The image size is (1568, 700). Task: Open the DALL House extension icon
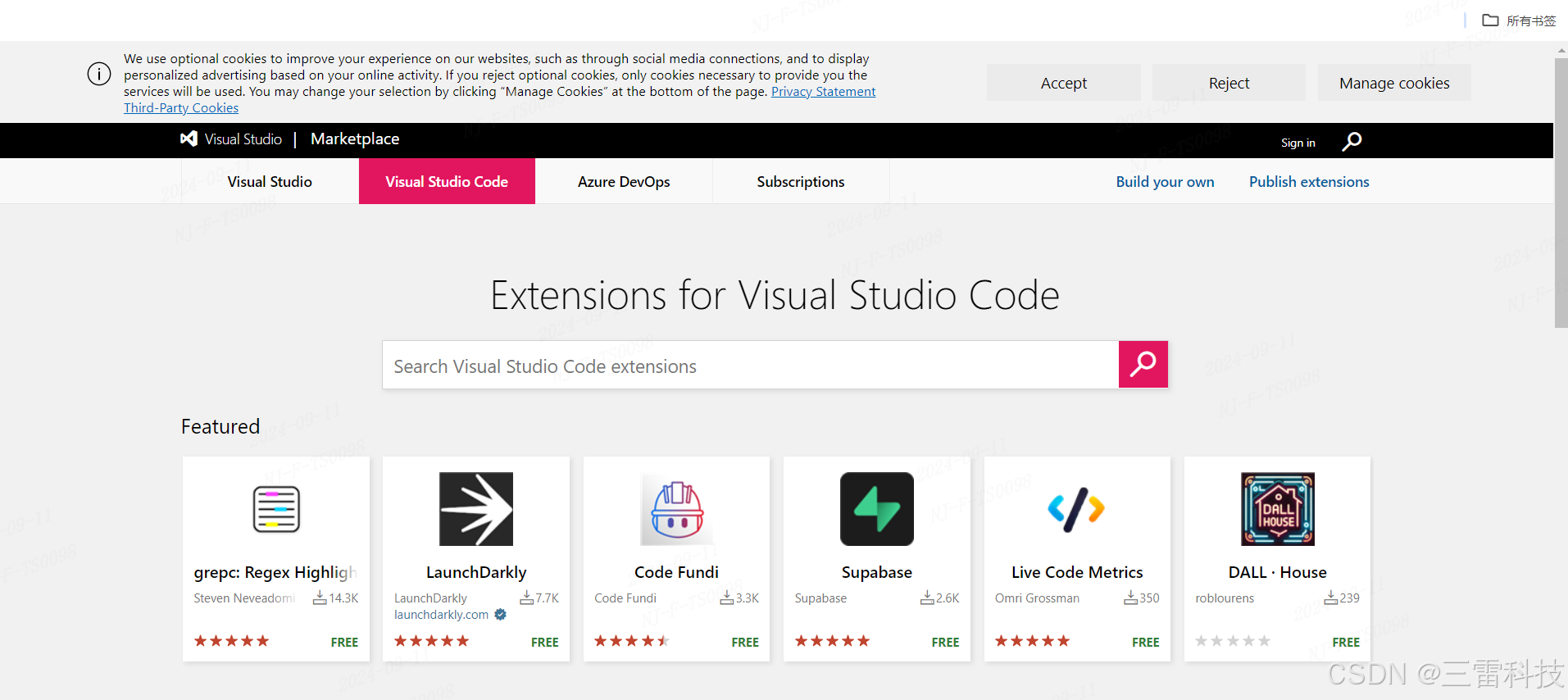[x=1277, y=509]
